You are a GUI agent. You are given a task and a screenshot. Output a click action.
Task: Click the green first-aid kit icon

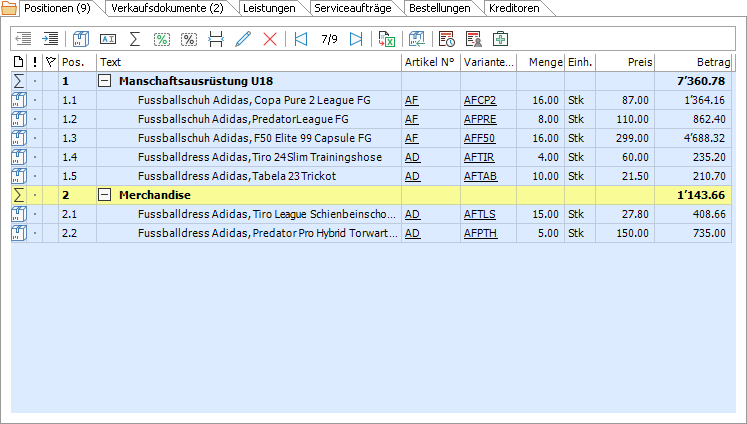(500, 39)
